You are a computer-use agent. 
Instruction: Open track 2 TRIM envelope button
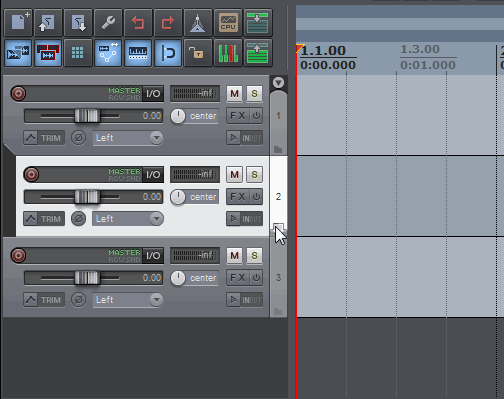tap(44, 219)
